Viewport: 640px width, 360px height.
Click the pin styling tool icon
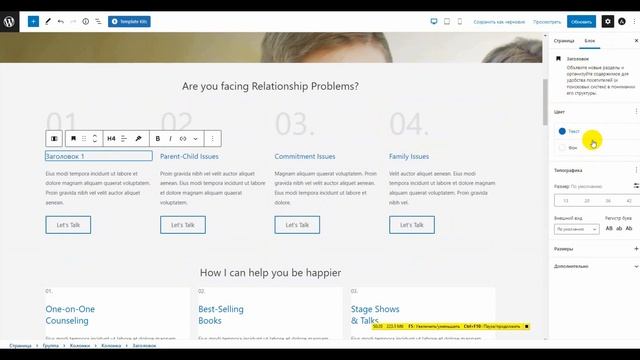(x=139, y=138)
